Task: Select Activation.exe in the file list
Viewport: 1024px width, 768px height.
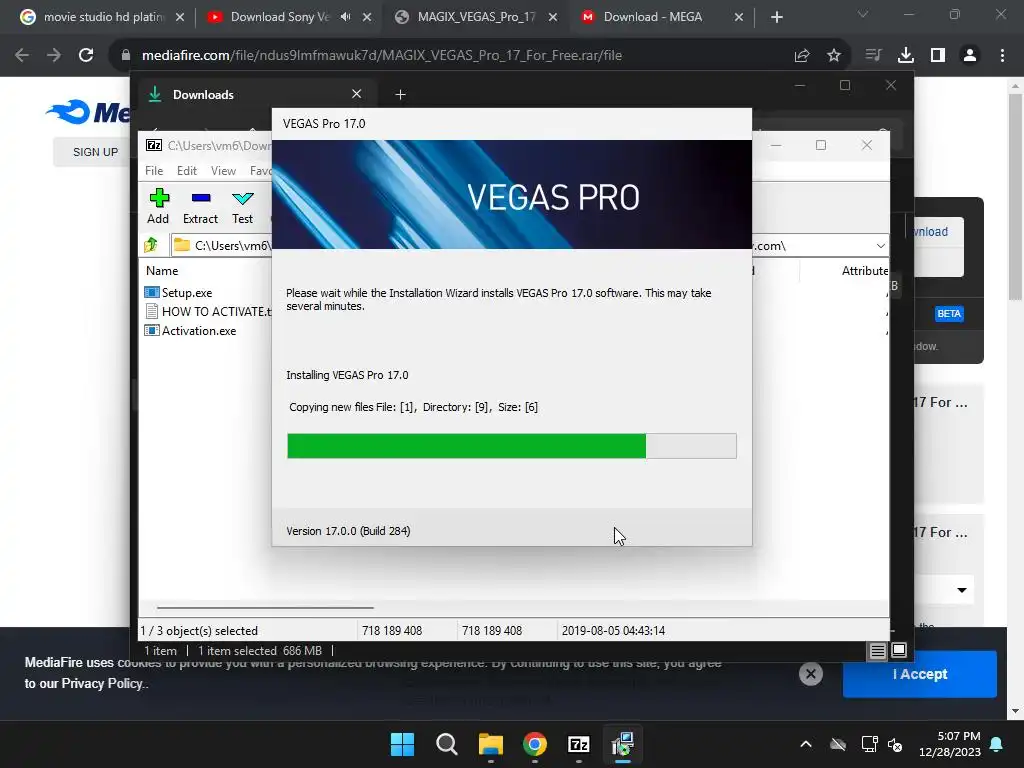Action: coord(199,330)
